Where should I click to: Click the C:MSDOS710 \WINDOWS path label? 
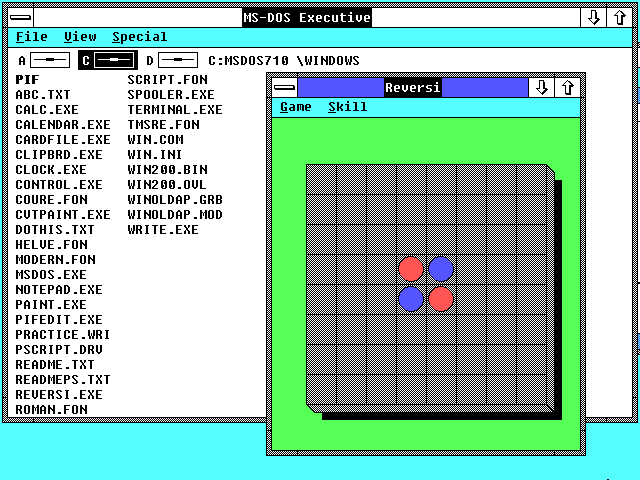click(284, 61)
